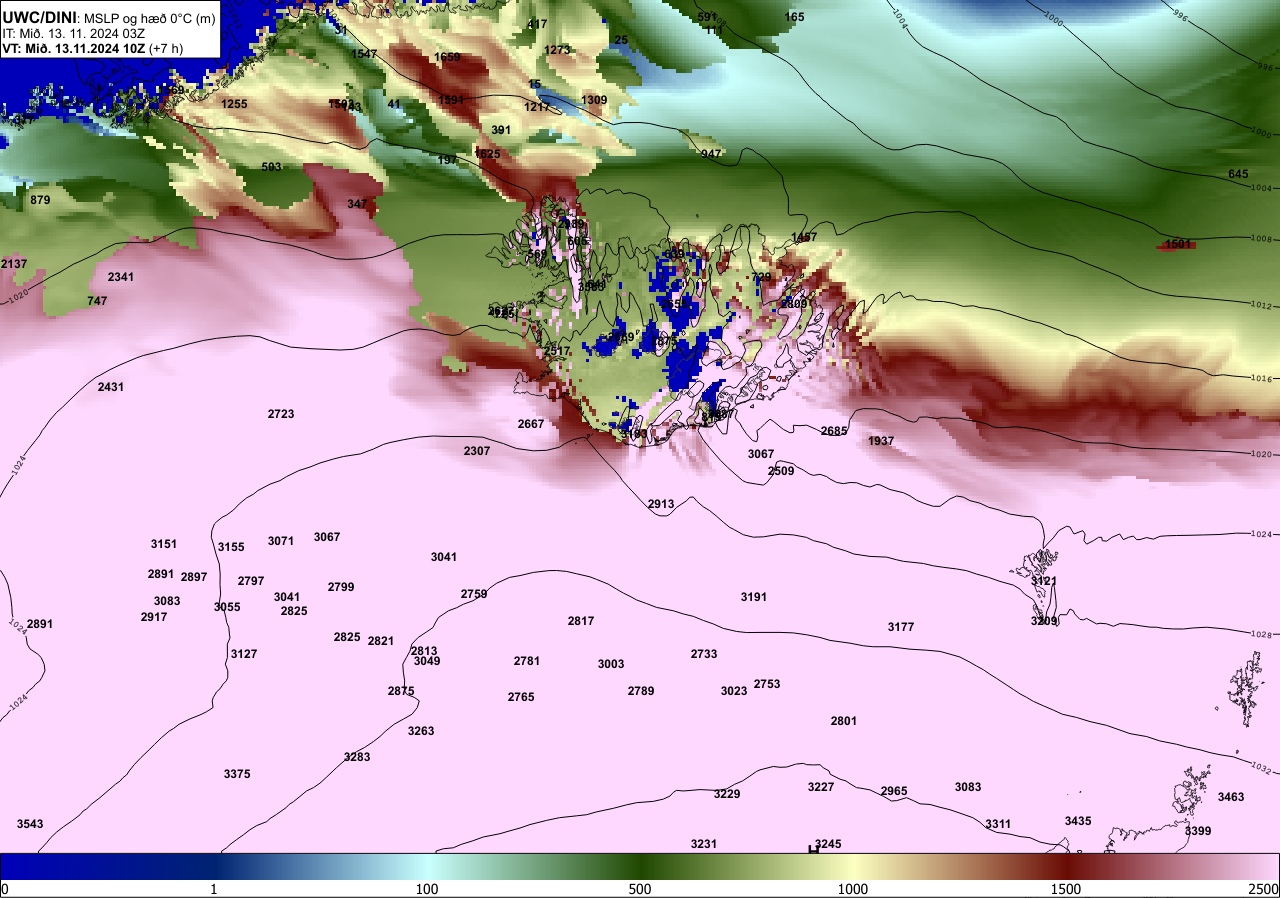
Task: Click the map value 2685
Action: (x=834, y=431)
